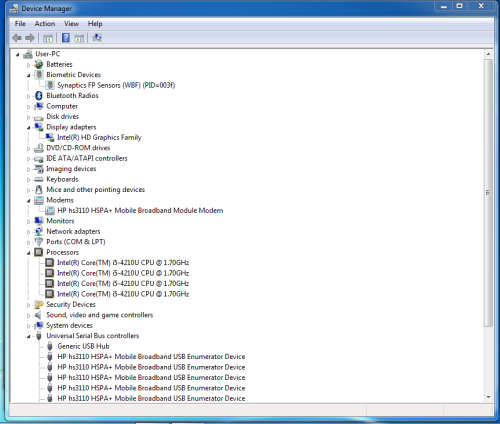Click the Scan for hardware changes toolbar icon
Image resolution: width=500 pixels, height=424 pixels.
tap(97, 37)
